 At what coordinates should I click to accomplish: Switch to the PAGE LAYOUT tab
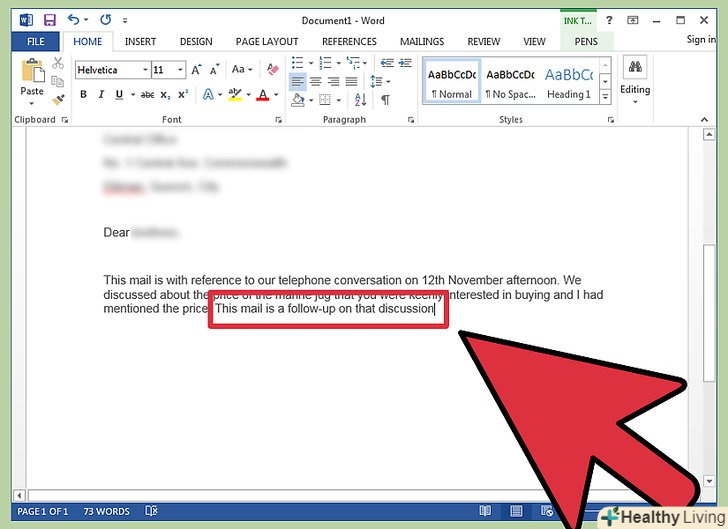coord(267,42)
